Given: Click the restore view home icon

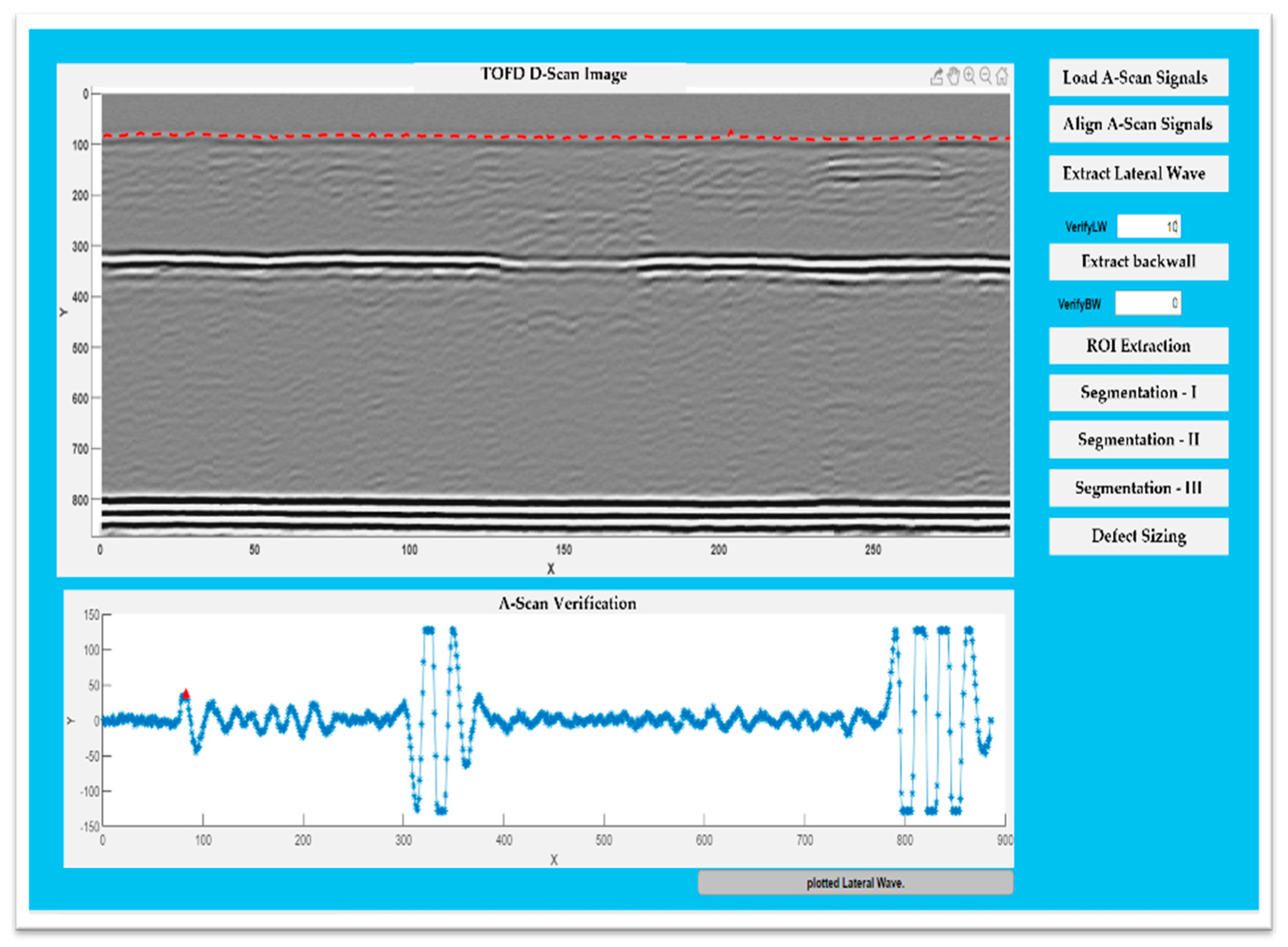Looking at the screenshot, I should click(x=1002, y=76).
